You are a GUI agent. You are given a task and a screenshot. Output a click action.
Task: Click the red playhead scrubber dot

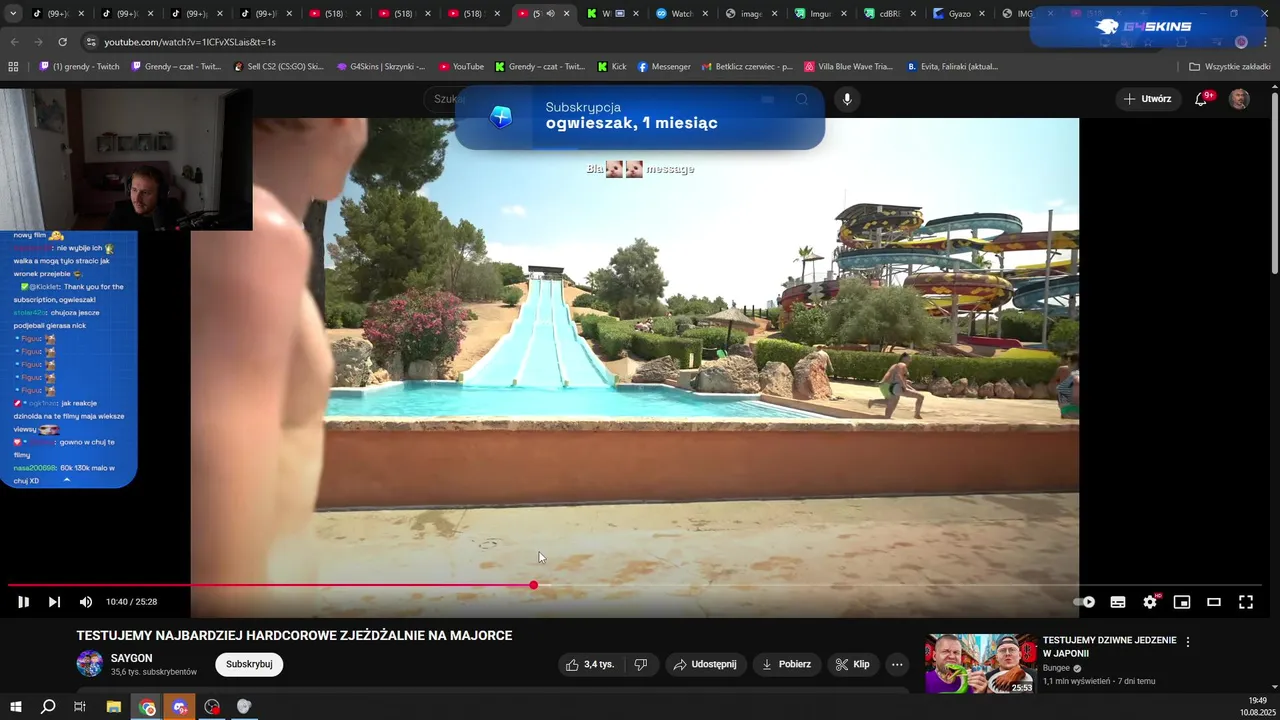[x=533, y=585]
